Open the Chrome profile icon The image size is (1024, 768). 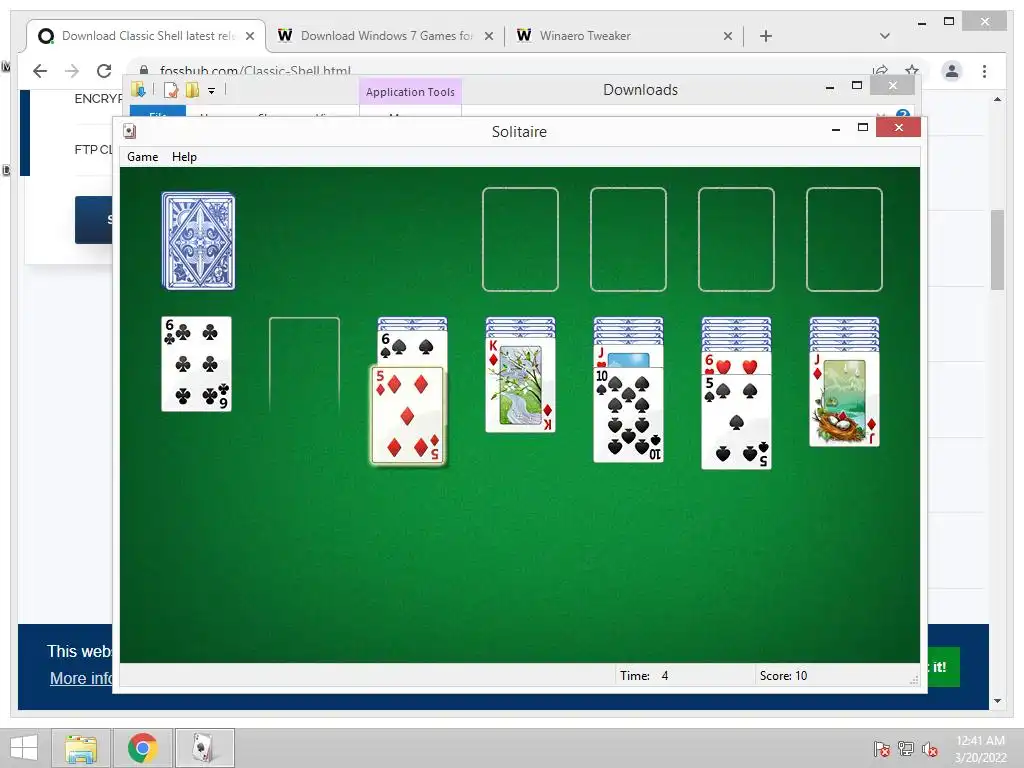(952, 71)
